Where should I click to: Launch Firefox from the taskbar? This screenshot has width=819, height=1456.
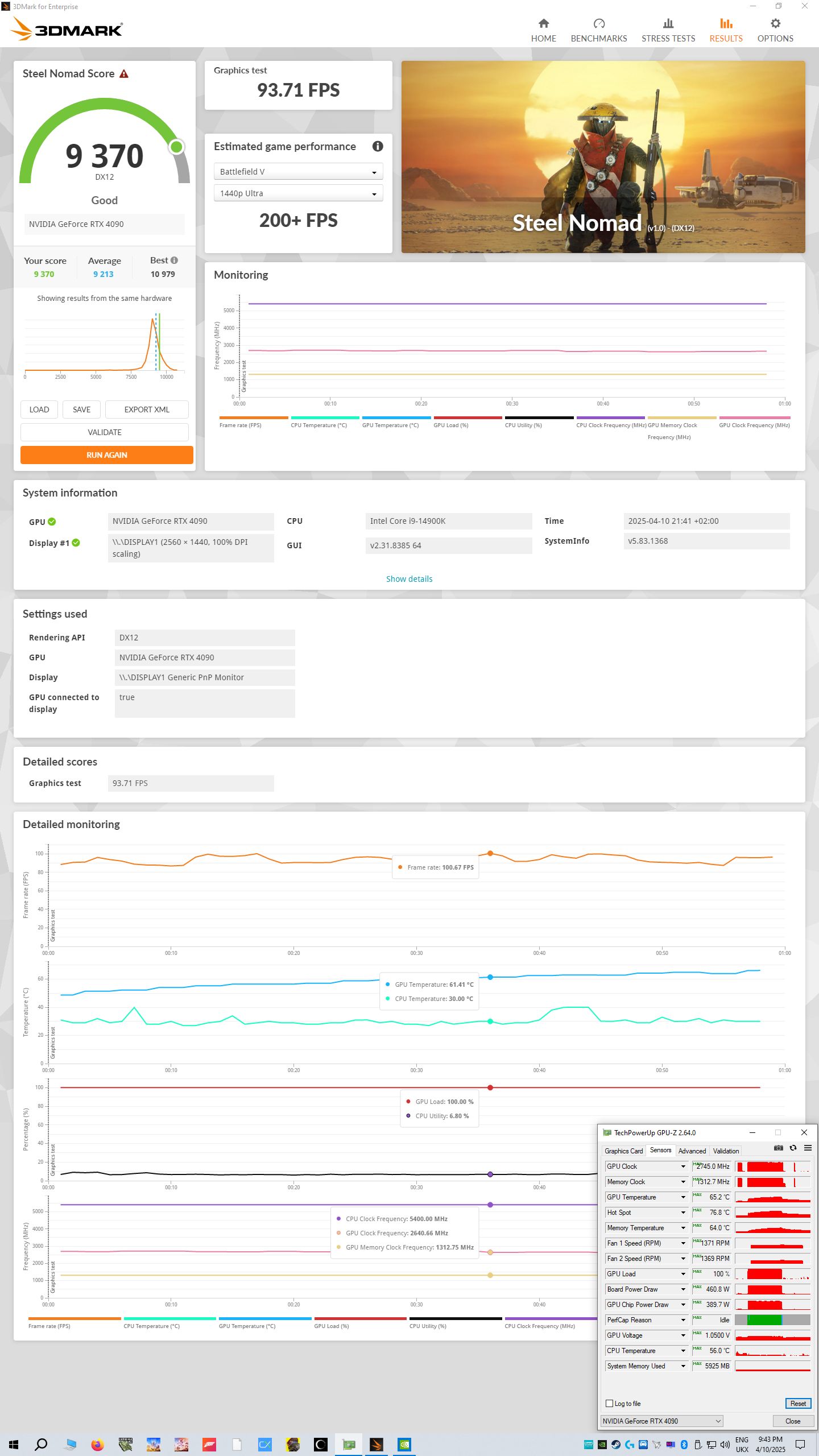click(x=98, y=1444)
